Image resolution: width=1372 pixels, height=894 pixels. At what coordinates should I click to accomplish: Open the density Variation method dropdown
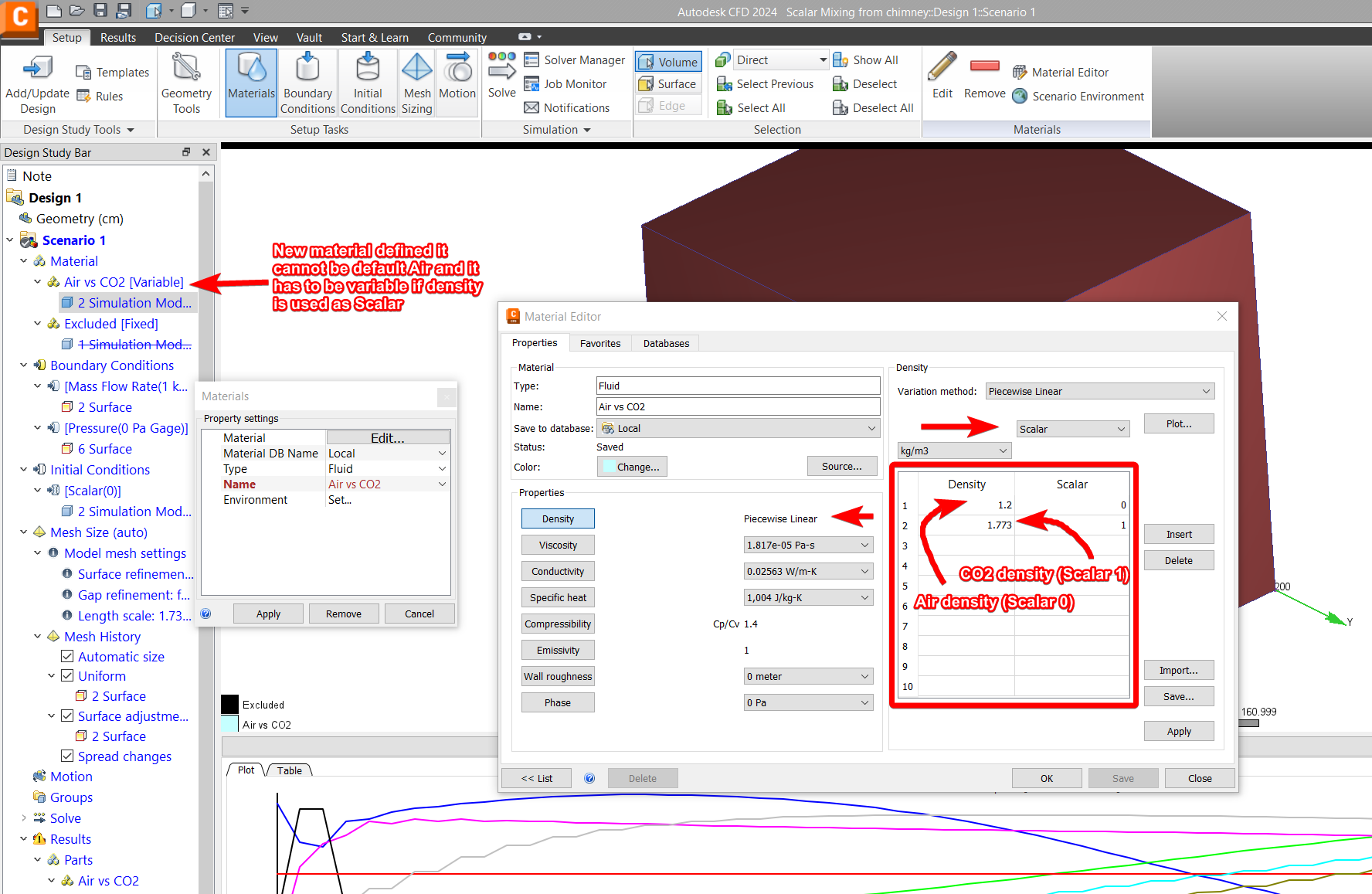point(1099,391)
